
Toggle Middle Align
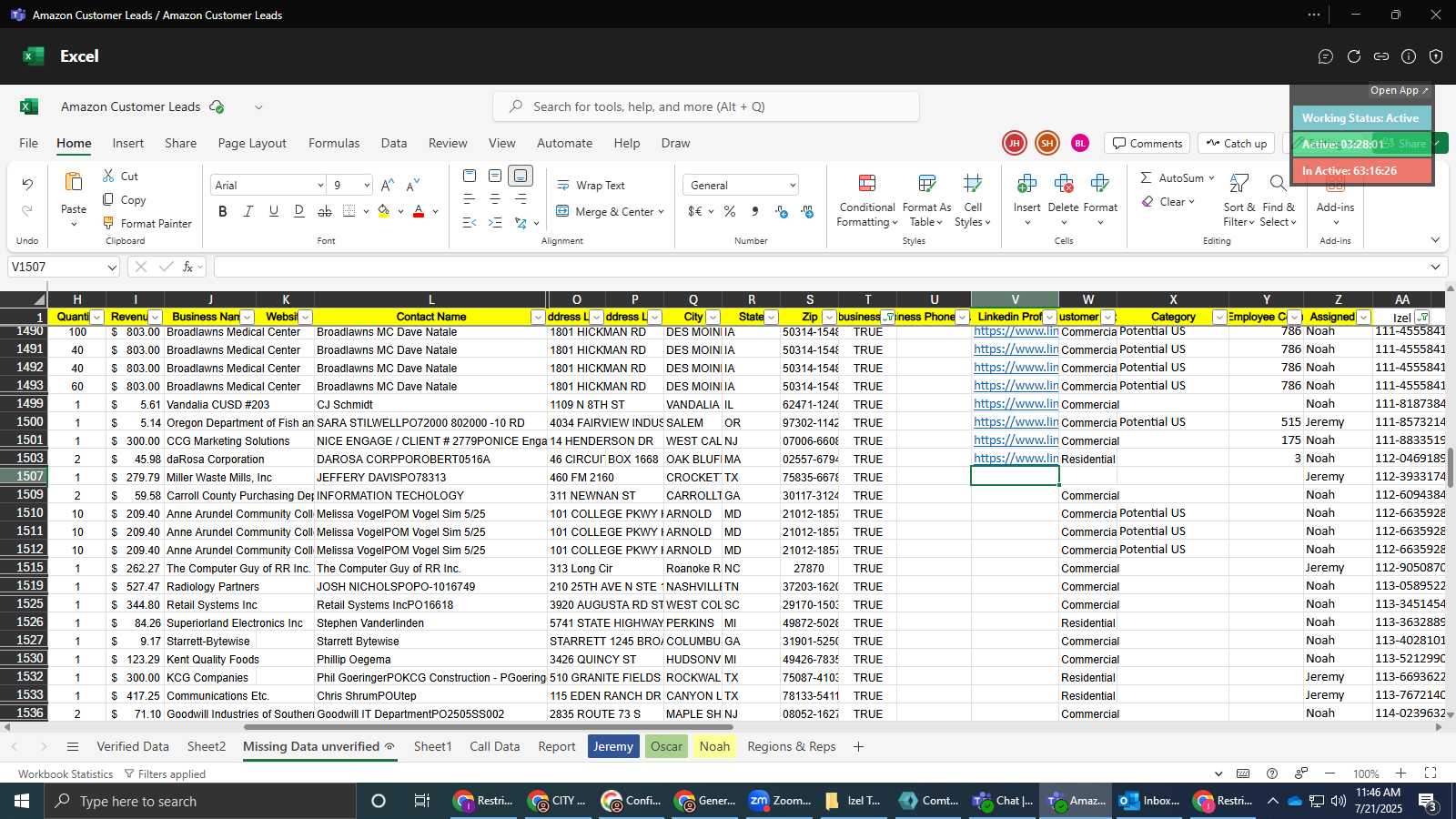tap(495, 176)
